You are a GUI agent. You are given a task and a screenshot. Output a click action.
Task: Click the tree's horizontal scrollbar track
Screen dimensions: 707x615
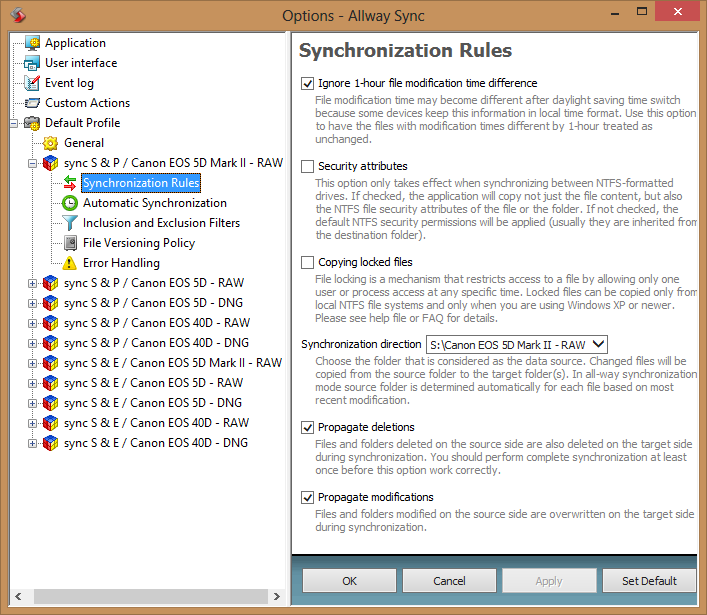click(x=151, y=596)
